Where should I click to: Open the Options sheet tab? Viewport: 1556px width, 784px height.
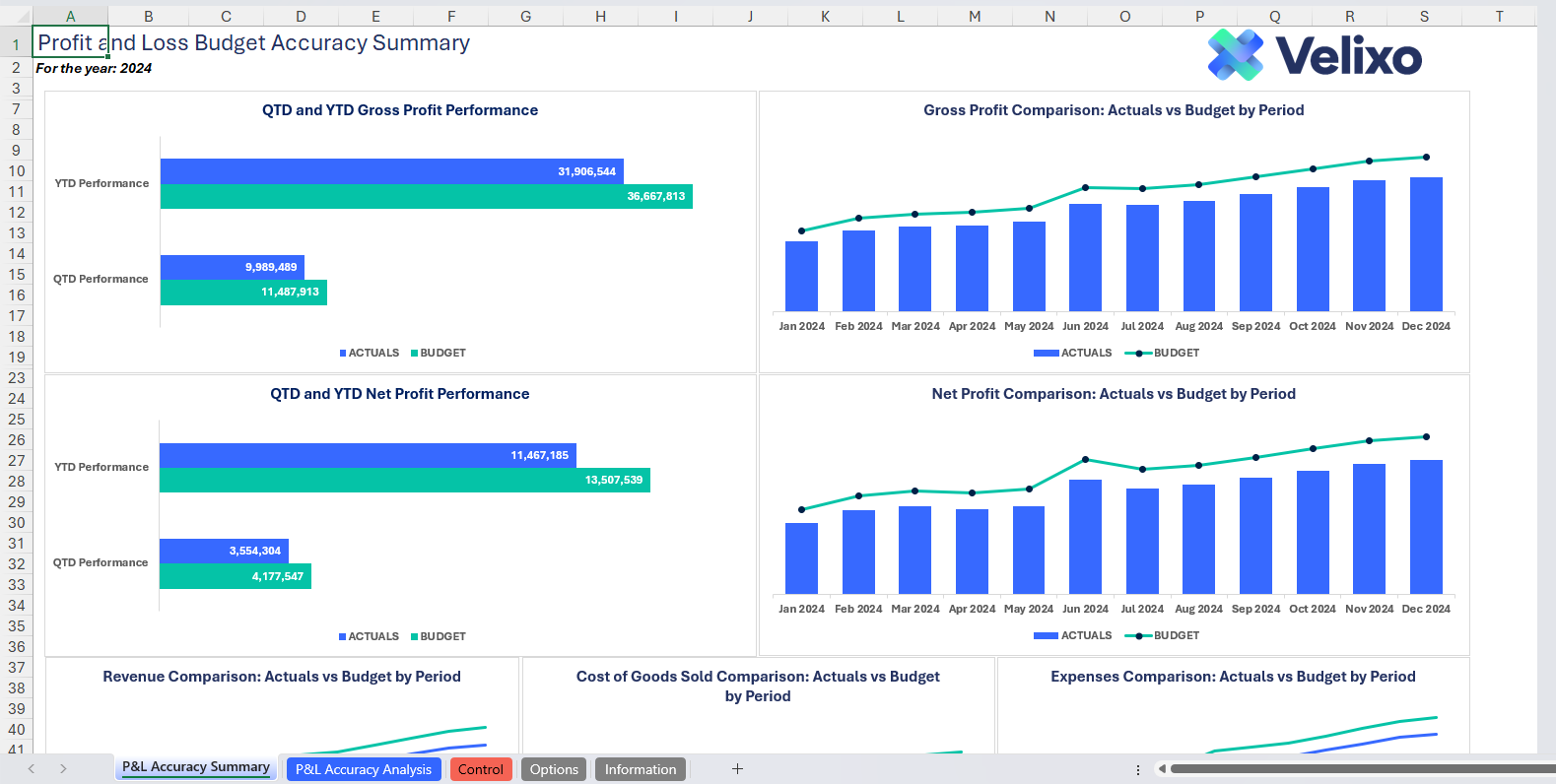[554, 769]
